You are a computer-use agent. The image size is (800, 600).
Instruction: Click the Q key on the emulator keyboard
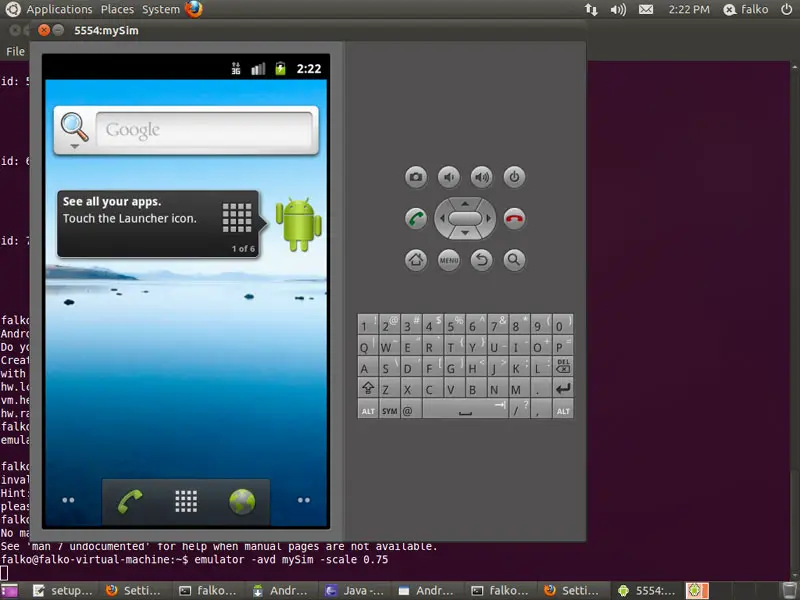click(x=368, y=345)
